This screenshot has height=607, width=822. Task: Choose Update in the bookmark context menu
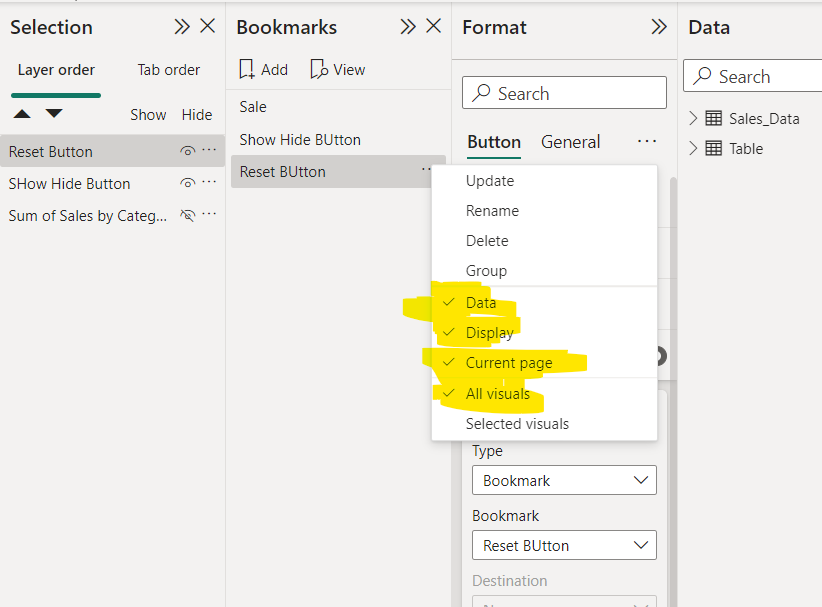coord(544,181)
